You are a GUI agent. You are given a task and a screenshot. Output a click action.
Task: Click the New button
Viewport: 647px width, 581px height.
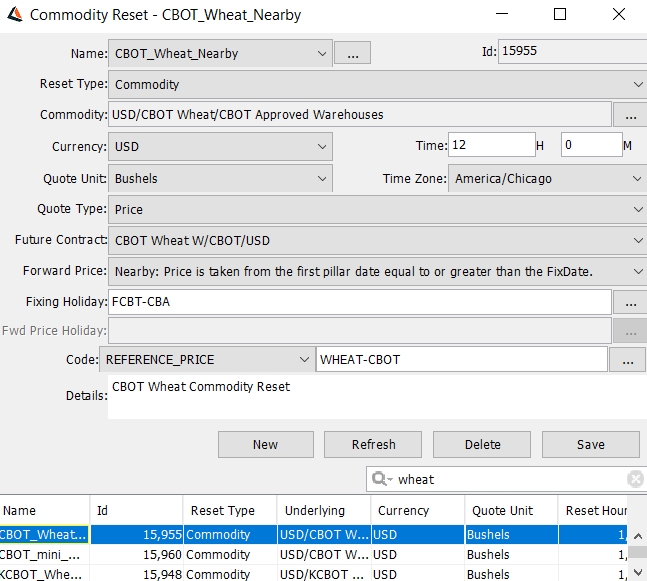pyautogui.click(x=266, y=444)
